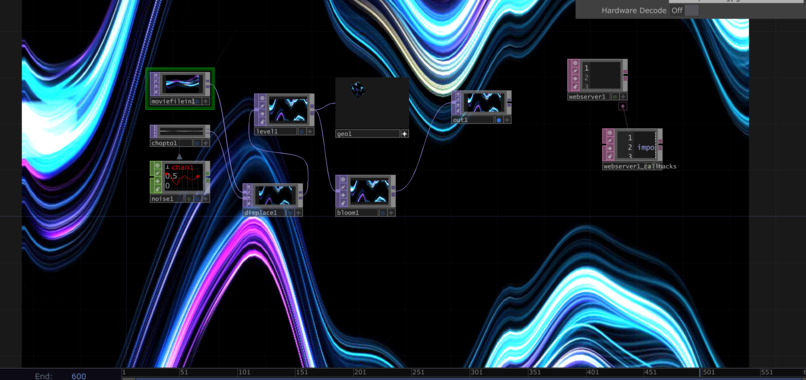The width and height of the screenshot is (806, 380).
Task: Click the End frame field showing 600
Action: (79, 376)
